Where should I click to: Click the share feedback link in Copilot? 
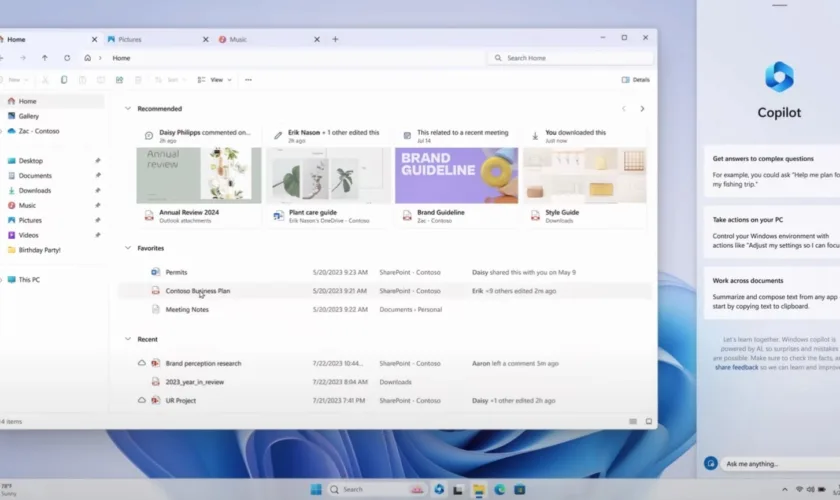click(x=736, y=368)
